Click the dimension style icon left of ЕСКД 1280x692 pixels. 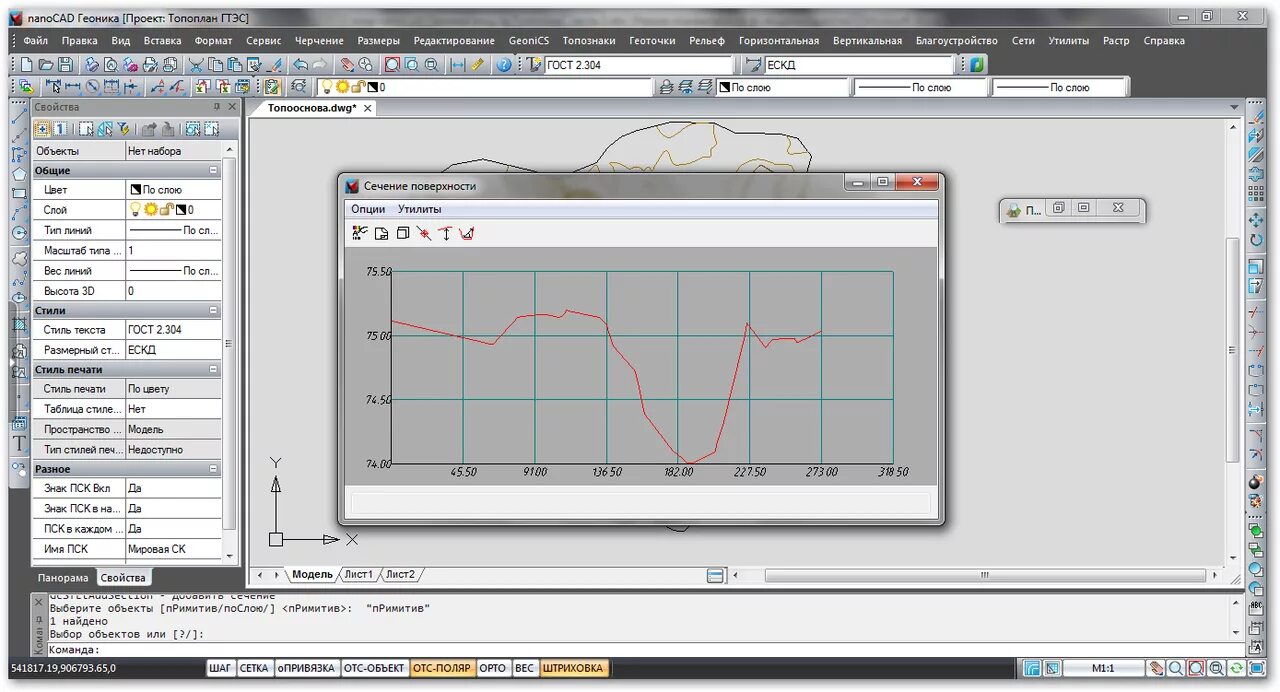pyautogui.click(x=754, y=65)
